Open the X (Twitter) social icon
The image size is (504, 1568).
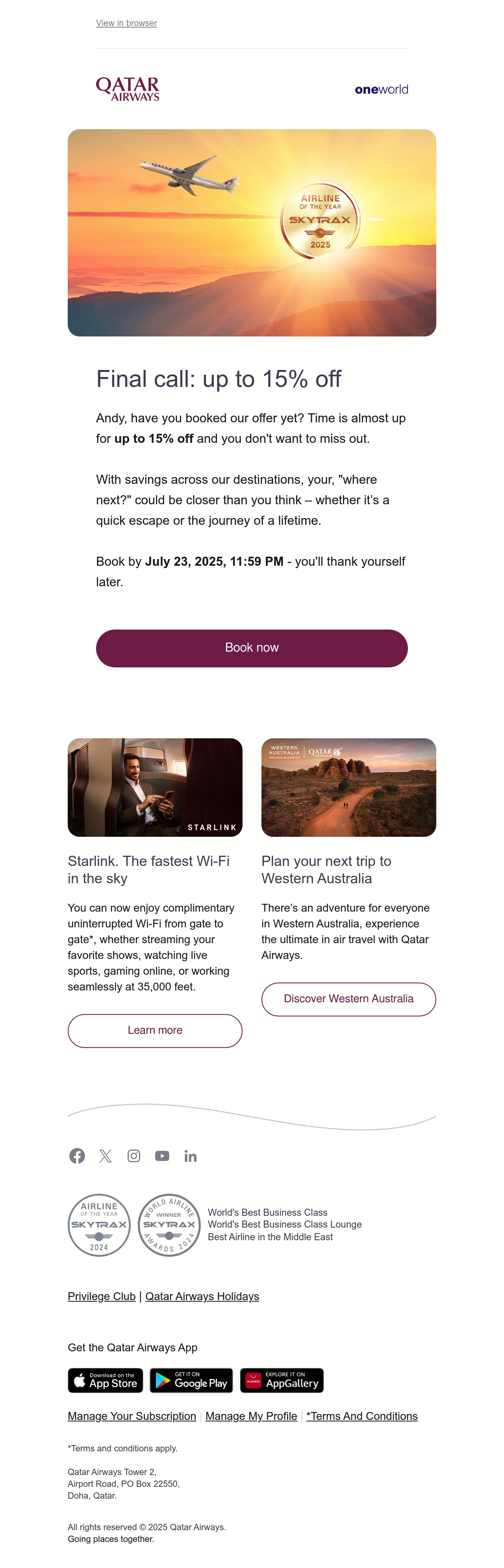[x=105, y=1155]
